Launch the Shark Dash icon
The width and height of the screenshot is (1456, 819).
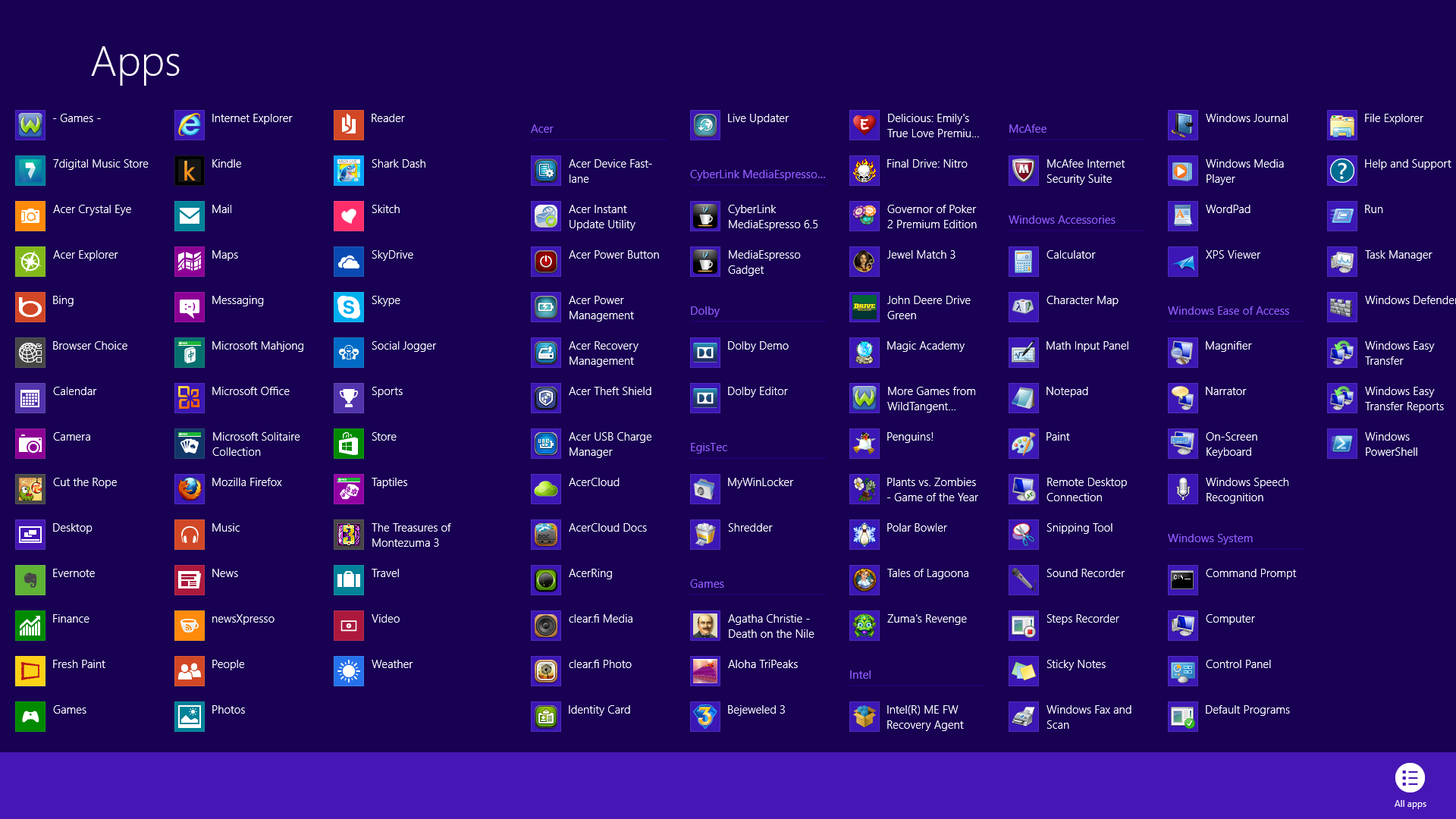[349, 171]
